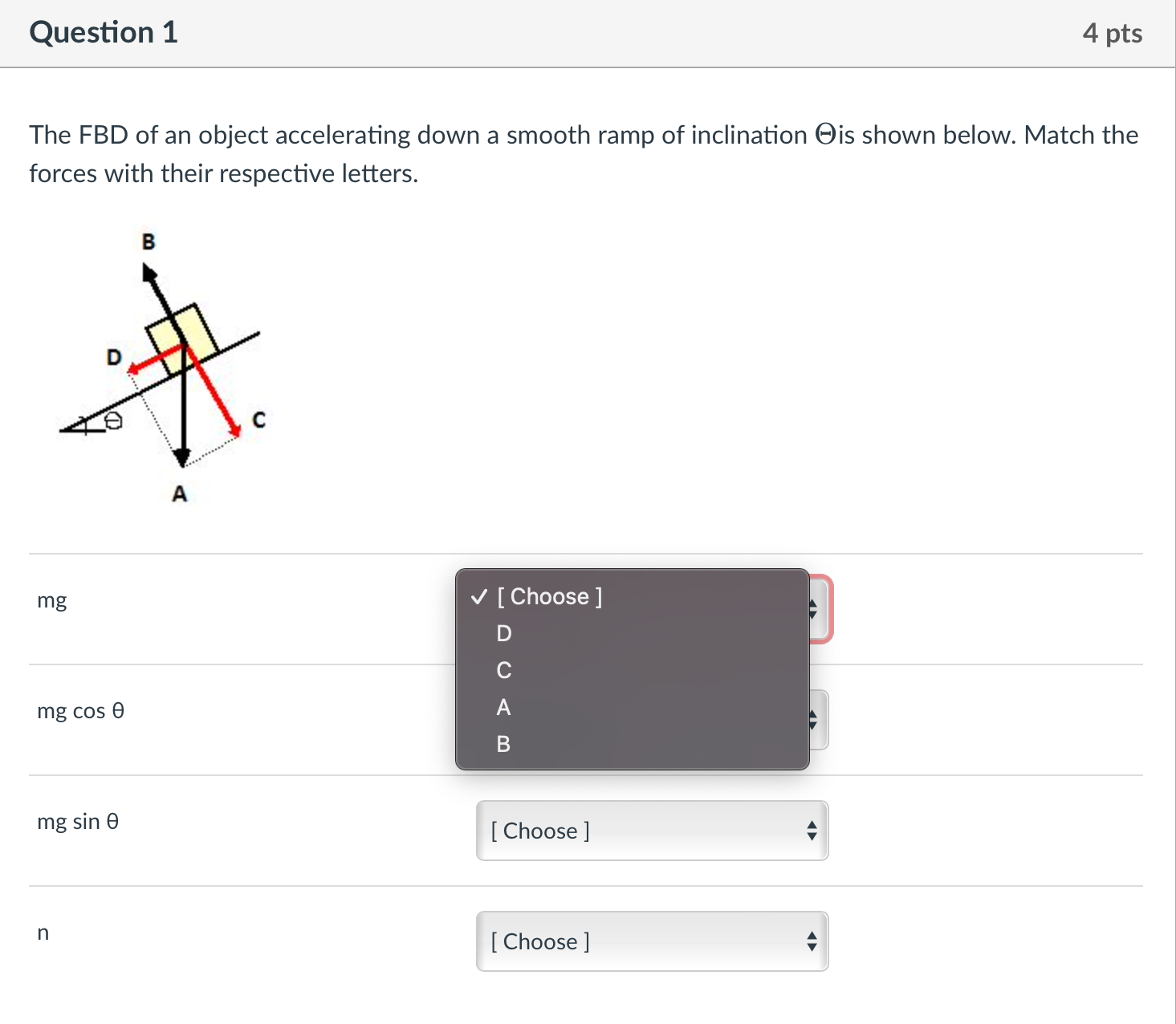Open the [Choose] dropdown for n
1176x1024 pixels.
tap(651, 941)
